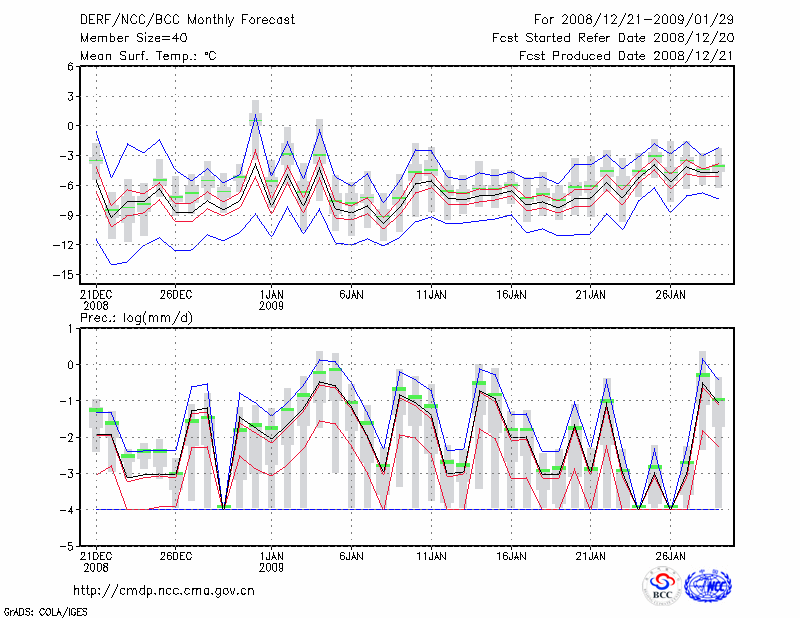Select the DERF/NCC/BCC Monthly Forecast title
Viewport: 800px width, 618px height.
point(180,19)
